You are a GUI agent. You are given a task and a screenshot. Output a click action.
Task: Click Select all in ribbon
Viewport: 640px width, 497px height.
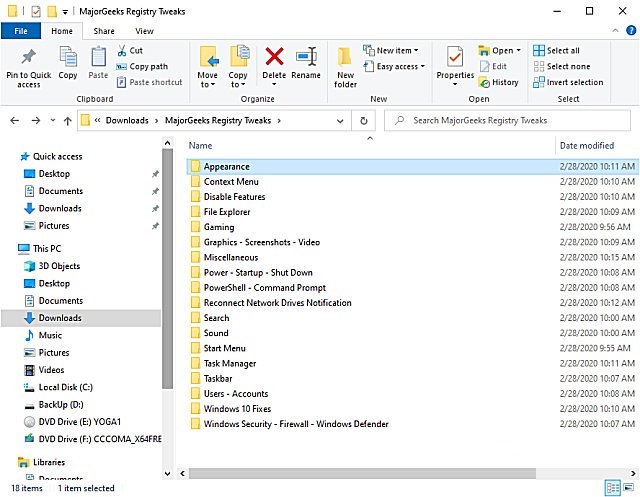[x=556, y=51]
